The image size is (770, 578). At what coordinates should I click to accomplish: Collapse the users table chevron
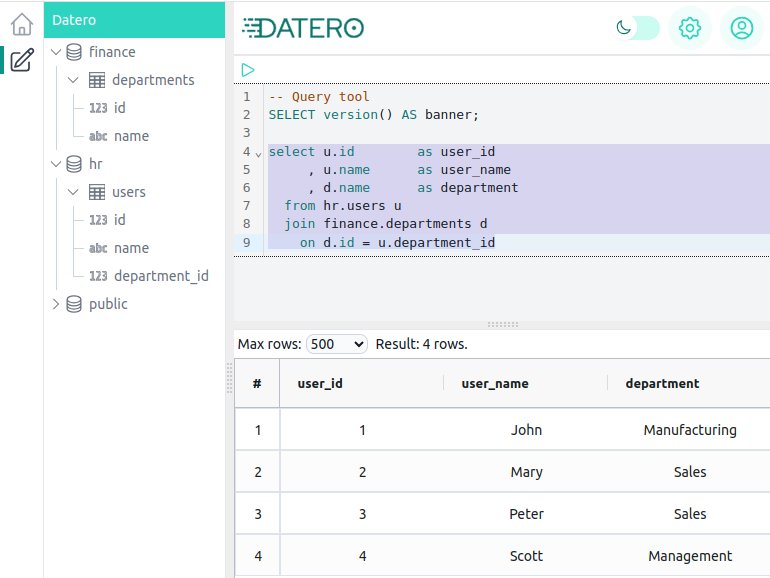(73, 192)
